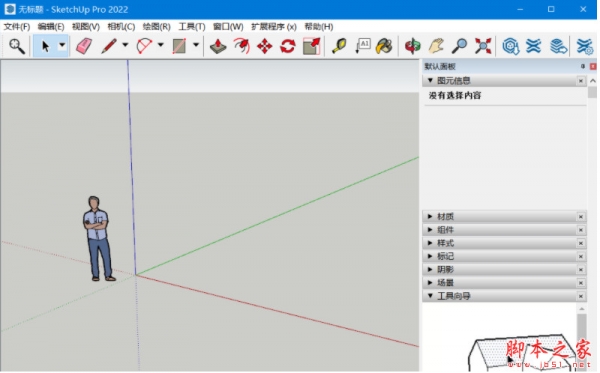Pin the 默认面板 tray with auto-hide icon
This screenshot has height=373, width=600.
(x=583, y=67)
